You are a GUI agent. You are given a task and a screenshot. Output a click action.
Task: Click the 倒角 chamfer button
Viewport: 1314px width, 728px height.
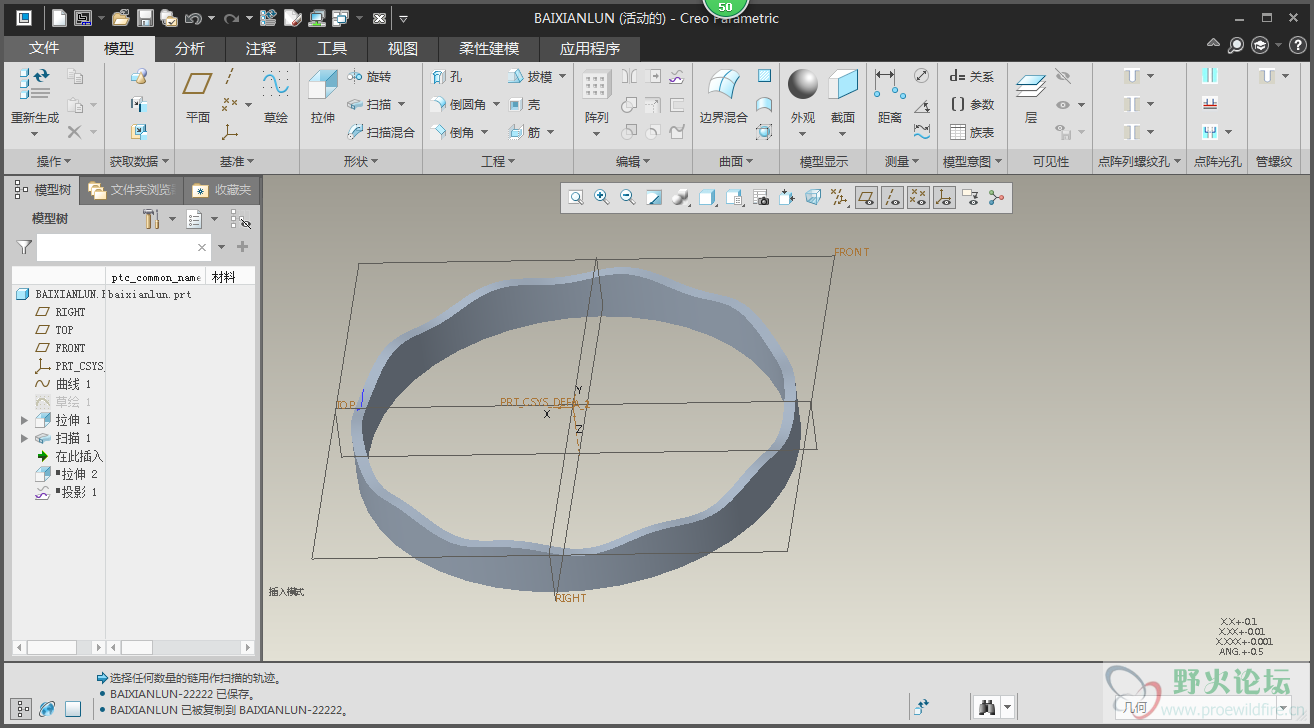[x=452, y=132]
